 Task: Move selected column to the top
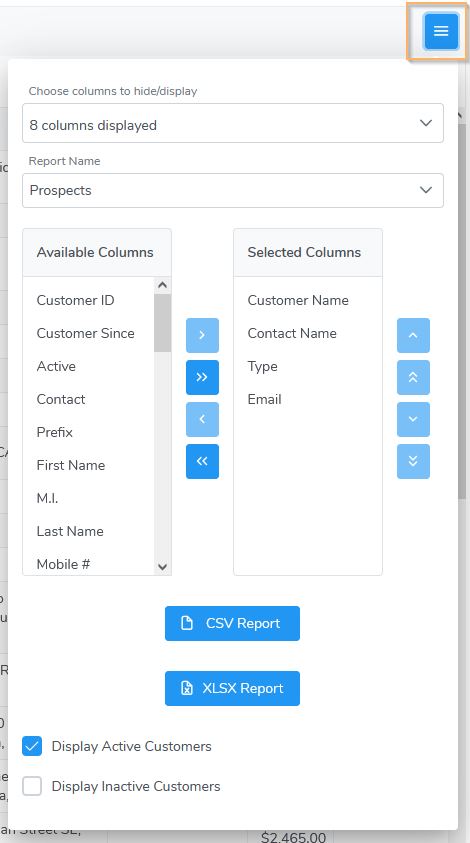click(x=413, y=377)
